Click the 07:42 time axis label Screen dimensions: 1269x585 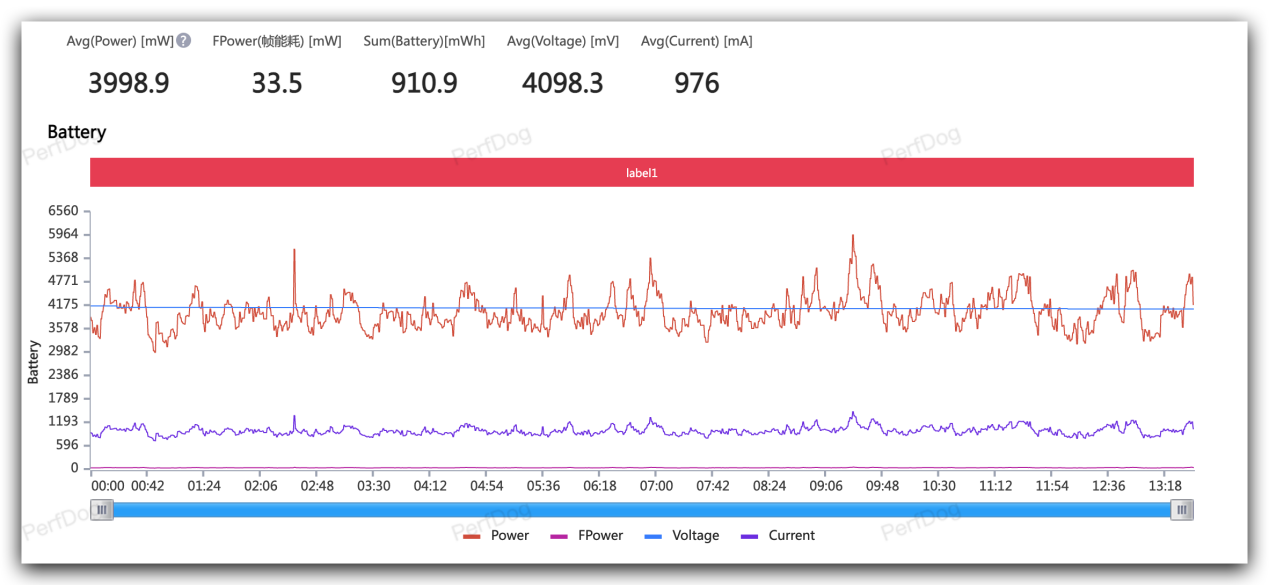(713, 486)
